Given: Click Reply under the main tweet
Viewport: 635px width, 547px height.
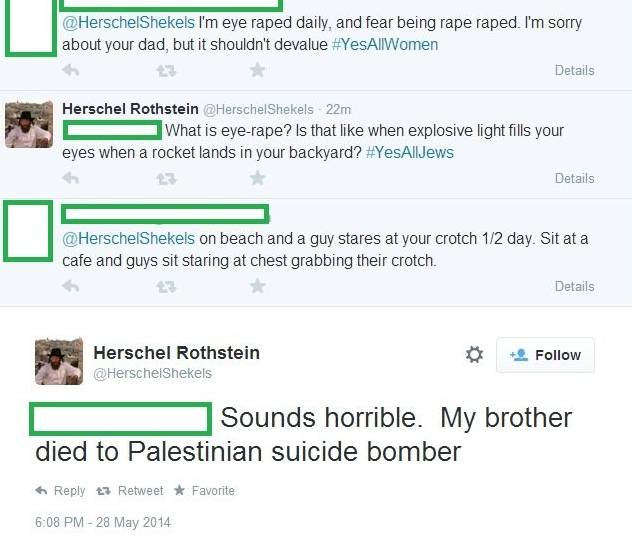Looking at the screenshot, I should click(x=61, y=491).
